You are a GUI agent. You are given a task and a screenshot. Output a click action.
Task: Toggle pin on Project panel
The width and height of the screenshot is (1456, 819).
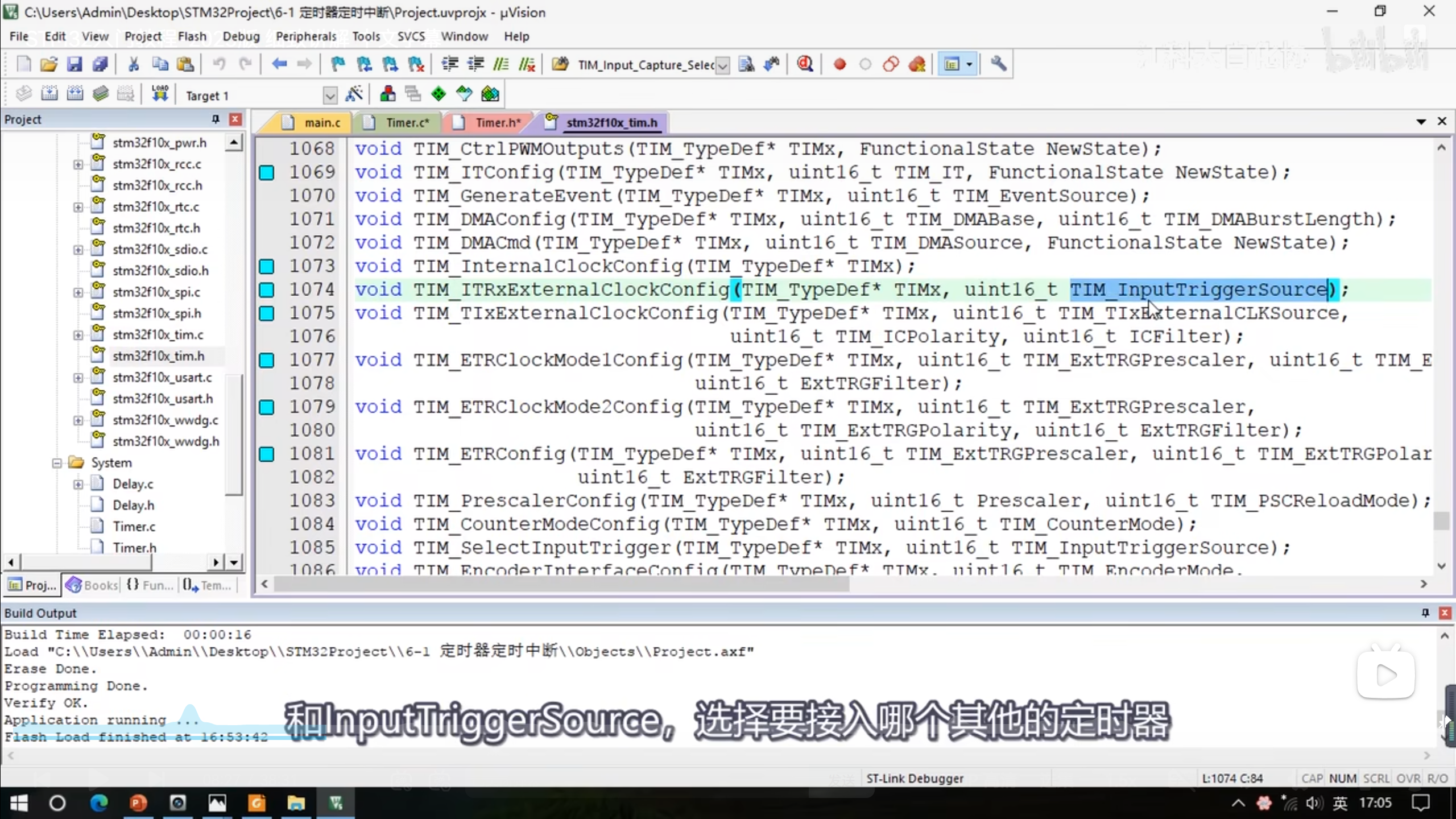click(216, 119)
